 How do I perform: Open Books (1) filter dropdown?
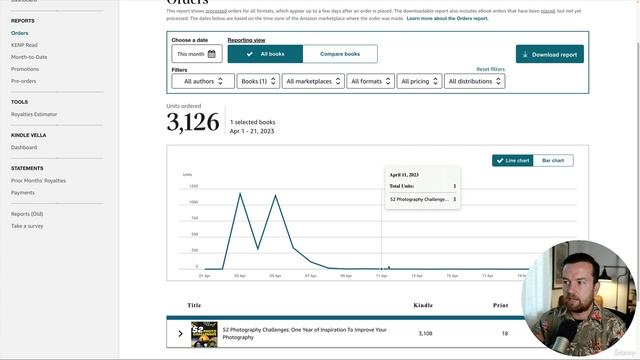pyautogui.click(x=258, y=81)
